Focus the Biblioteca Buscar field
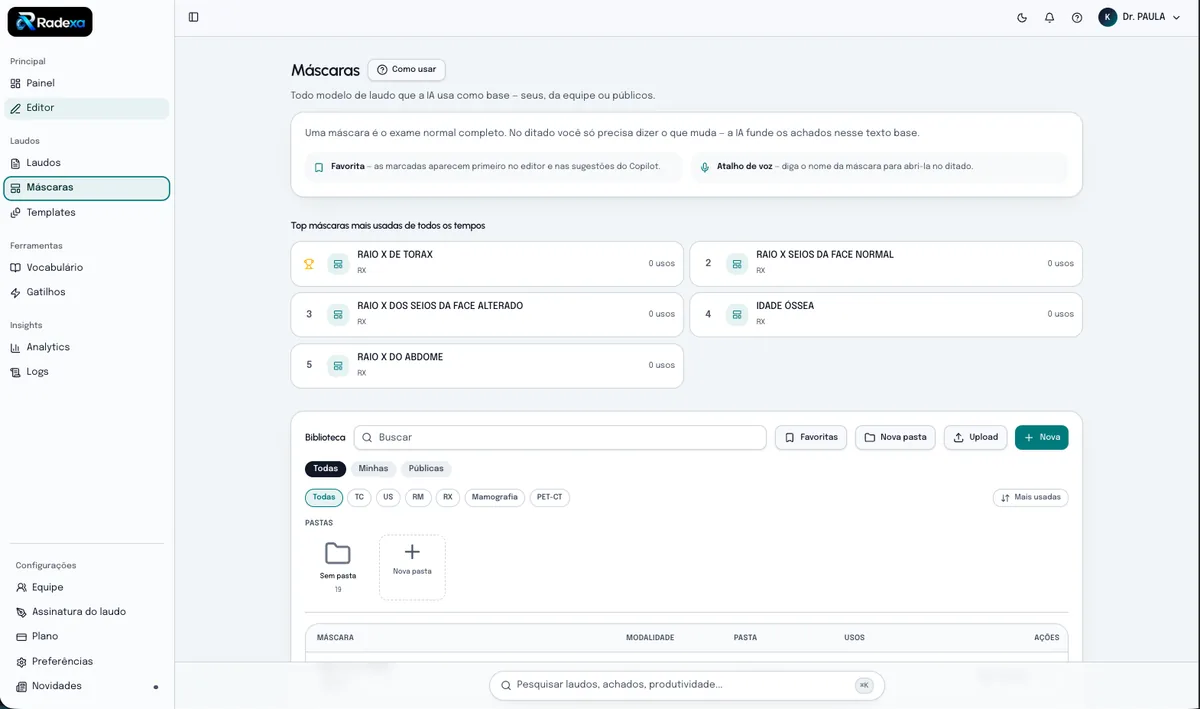 [560, 437]
